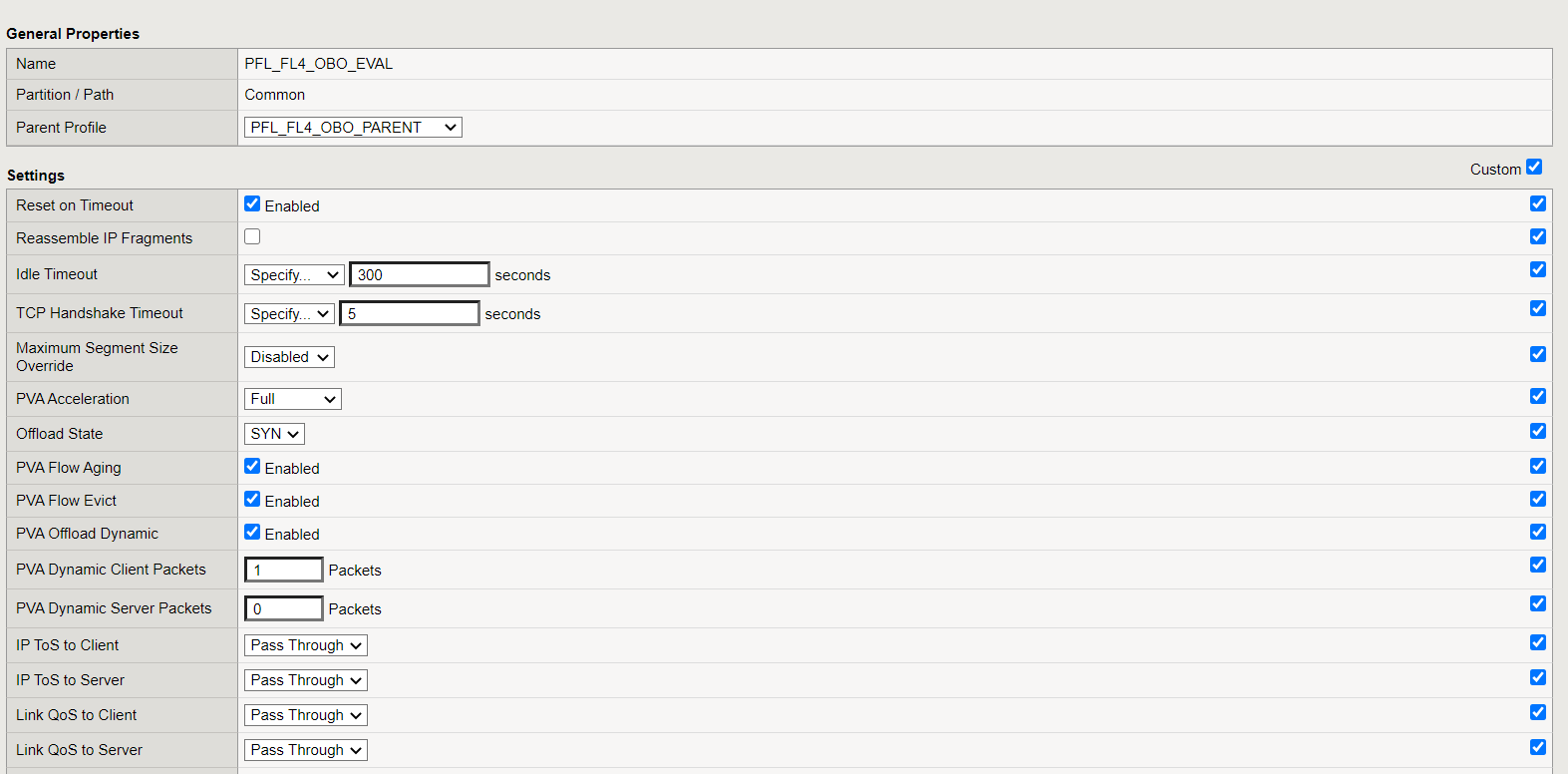Toggle the PVA Flow Evict Enabled checkbox
This screenshot has width=1568, height=774.
(x=252, y=499)
